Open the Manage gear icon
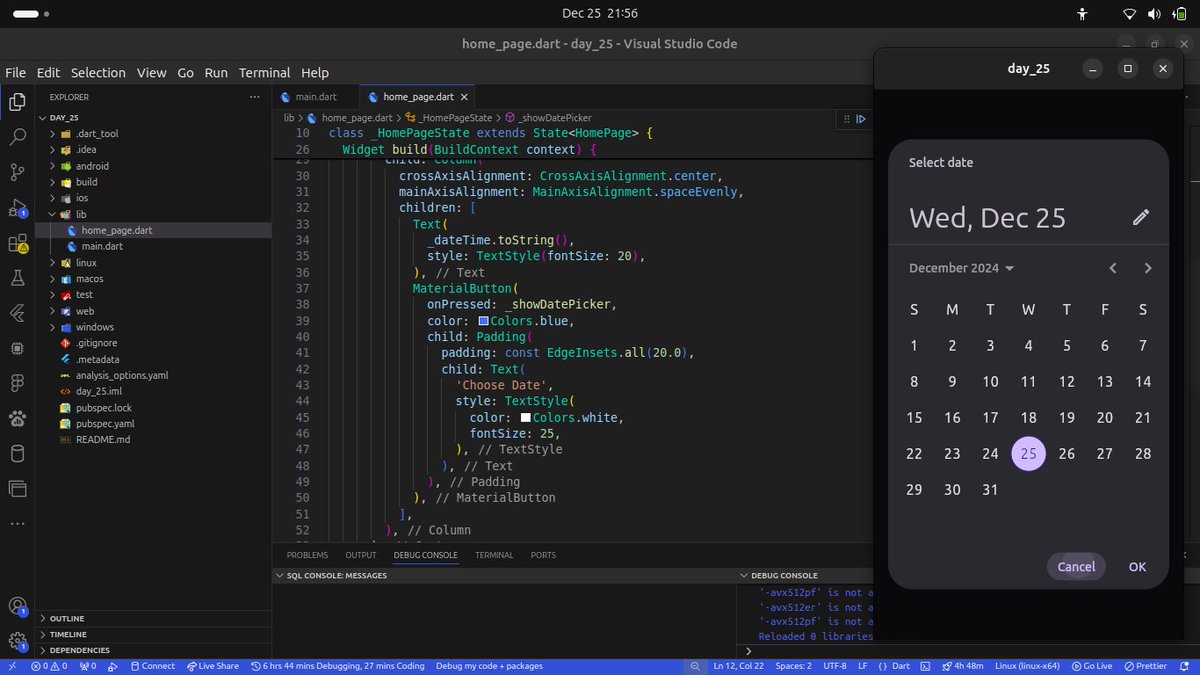This screenshot has width=1200, height=675. 17,641
